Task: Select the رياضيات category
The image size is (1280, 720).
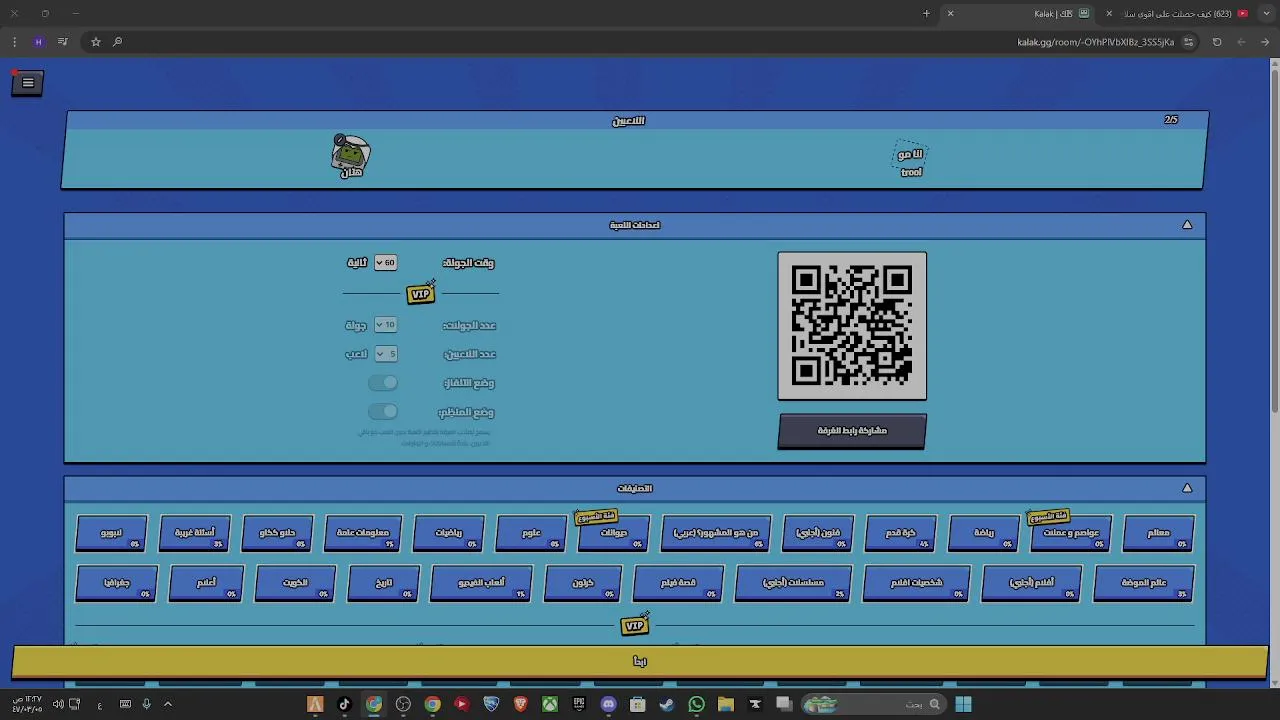Action: (x=448, y=533)
